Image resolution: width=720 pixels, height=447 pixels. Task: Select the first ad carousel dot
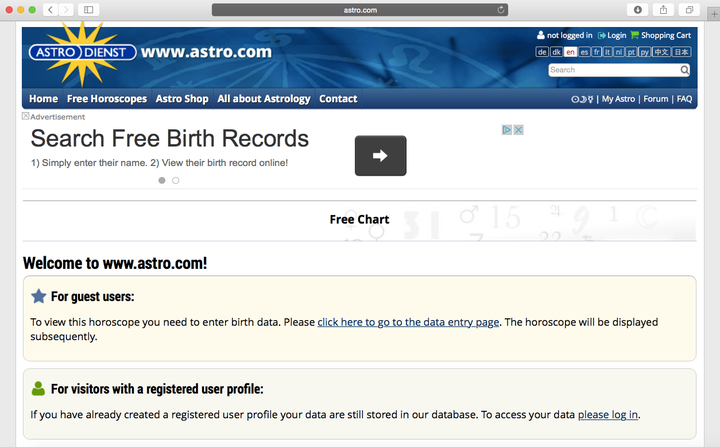point(162,181)
